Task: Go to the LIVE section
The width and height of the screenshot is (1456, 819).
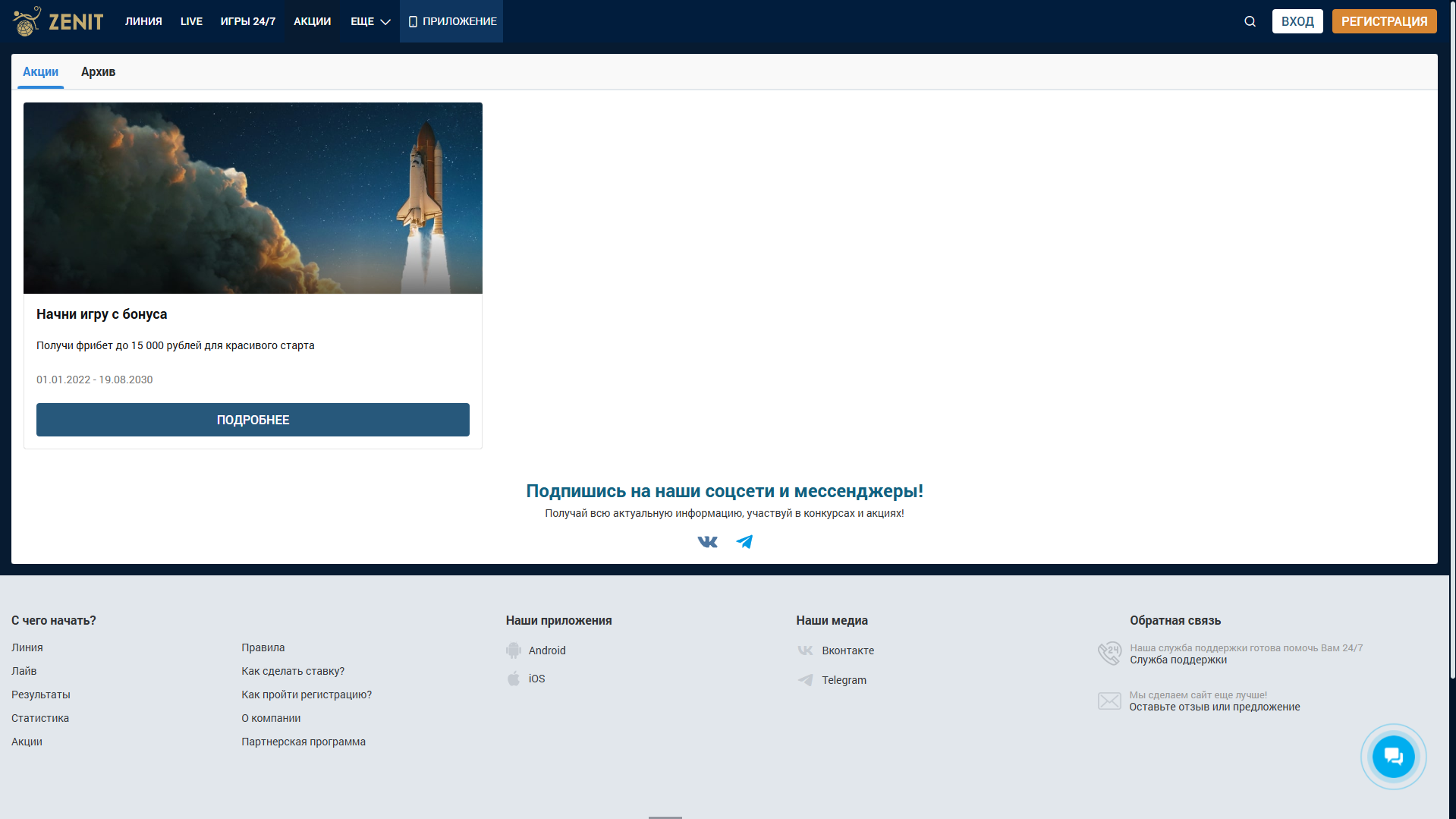Action: (x=191, y=21)
